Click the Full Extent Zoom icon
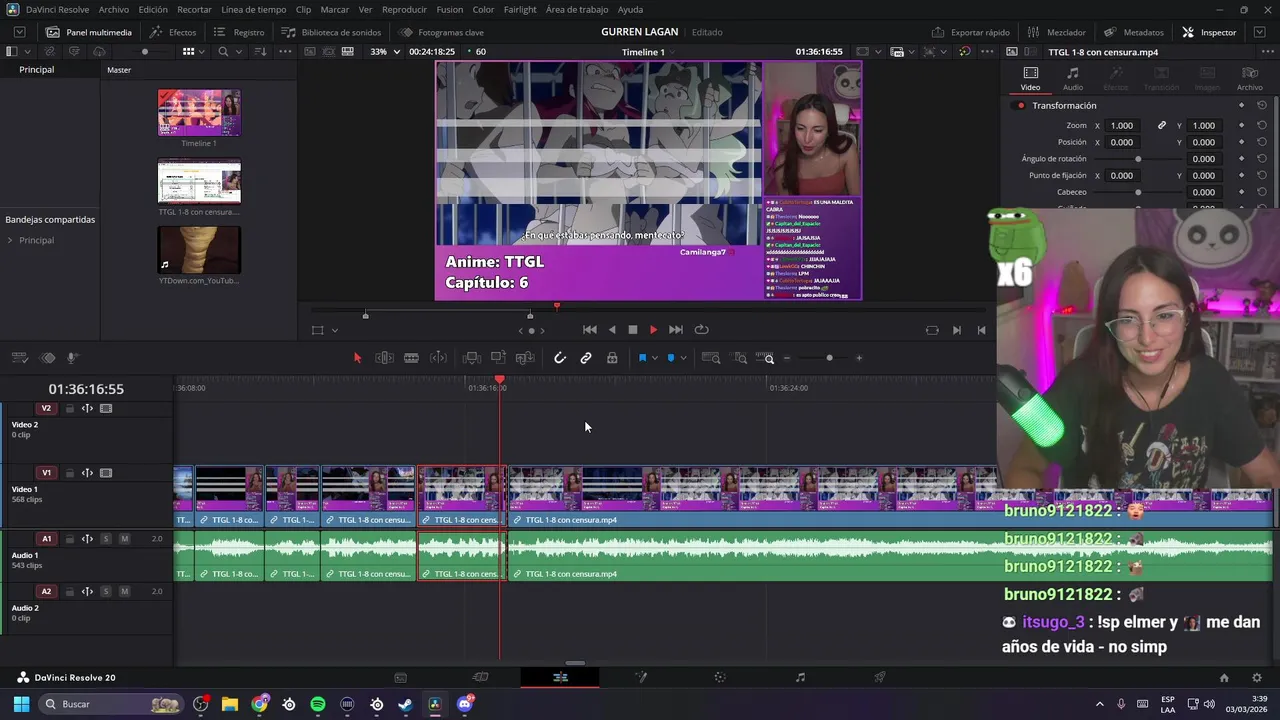The height and width of the screenshot is (720, 1280). [711, 358]
